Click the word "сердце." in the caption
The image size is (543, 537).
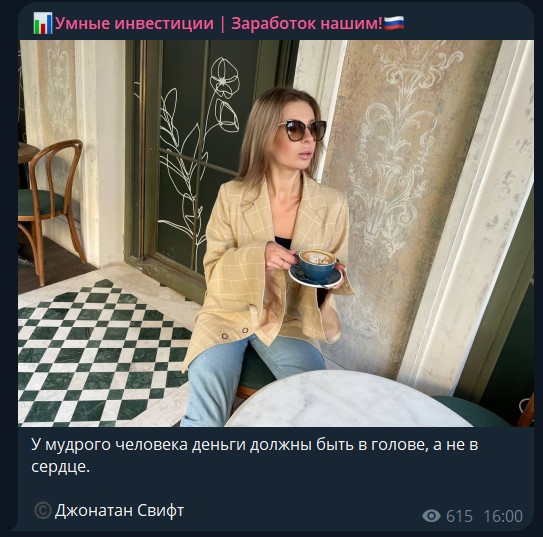pos(60,466)
